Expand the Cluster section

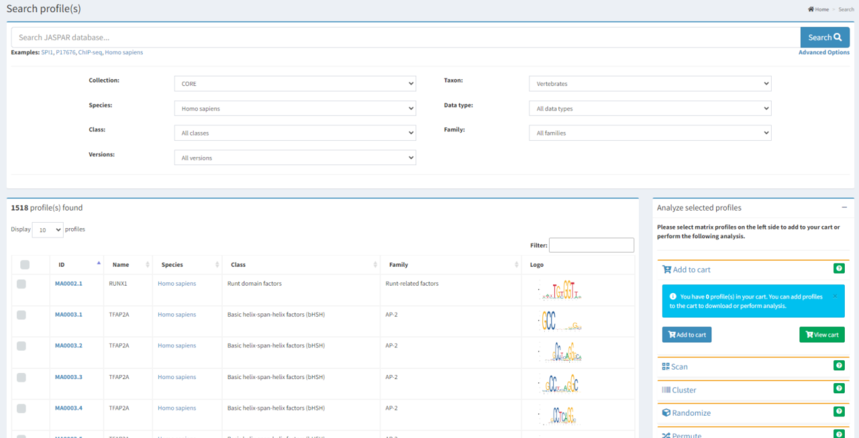point(679,390)
